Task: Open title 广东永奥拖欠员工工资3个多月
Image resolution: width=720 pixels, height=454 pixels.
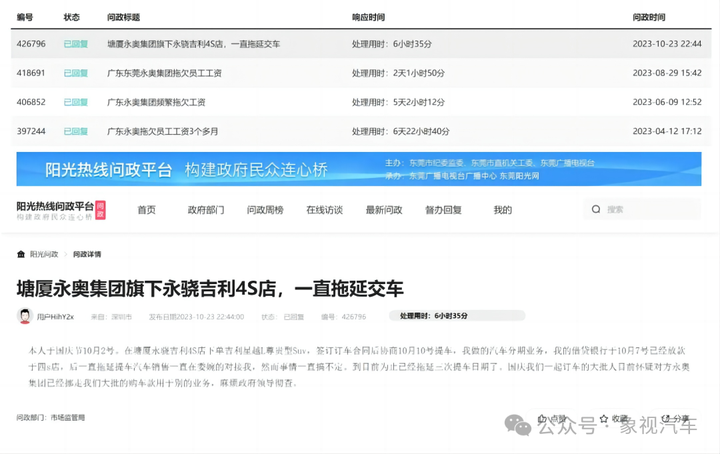Action: point(163,131)
